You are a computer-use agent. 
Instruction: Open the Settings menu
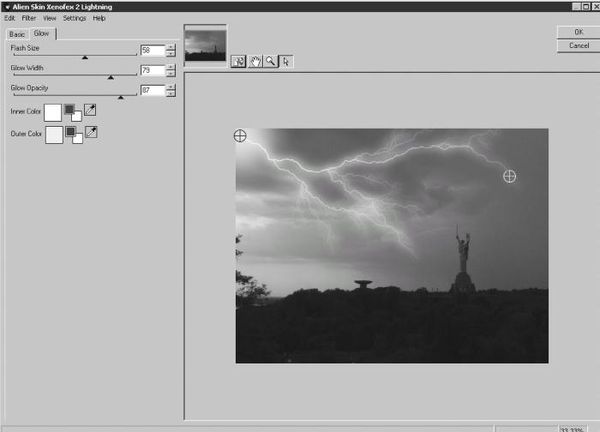[x=74, y=18]
